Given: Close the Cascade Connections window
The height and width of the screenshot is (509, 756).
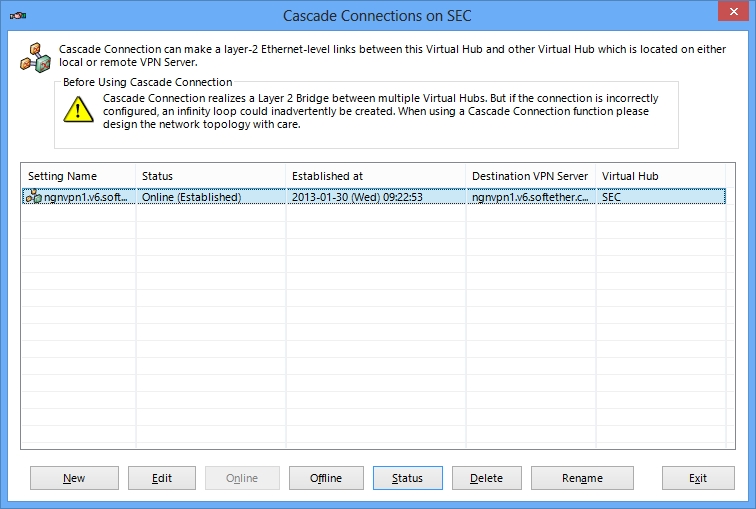Looking at the screenshot, I should [x=733, y=11].
